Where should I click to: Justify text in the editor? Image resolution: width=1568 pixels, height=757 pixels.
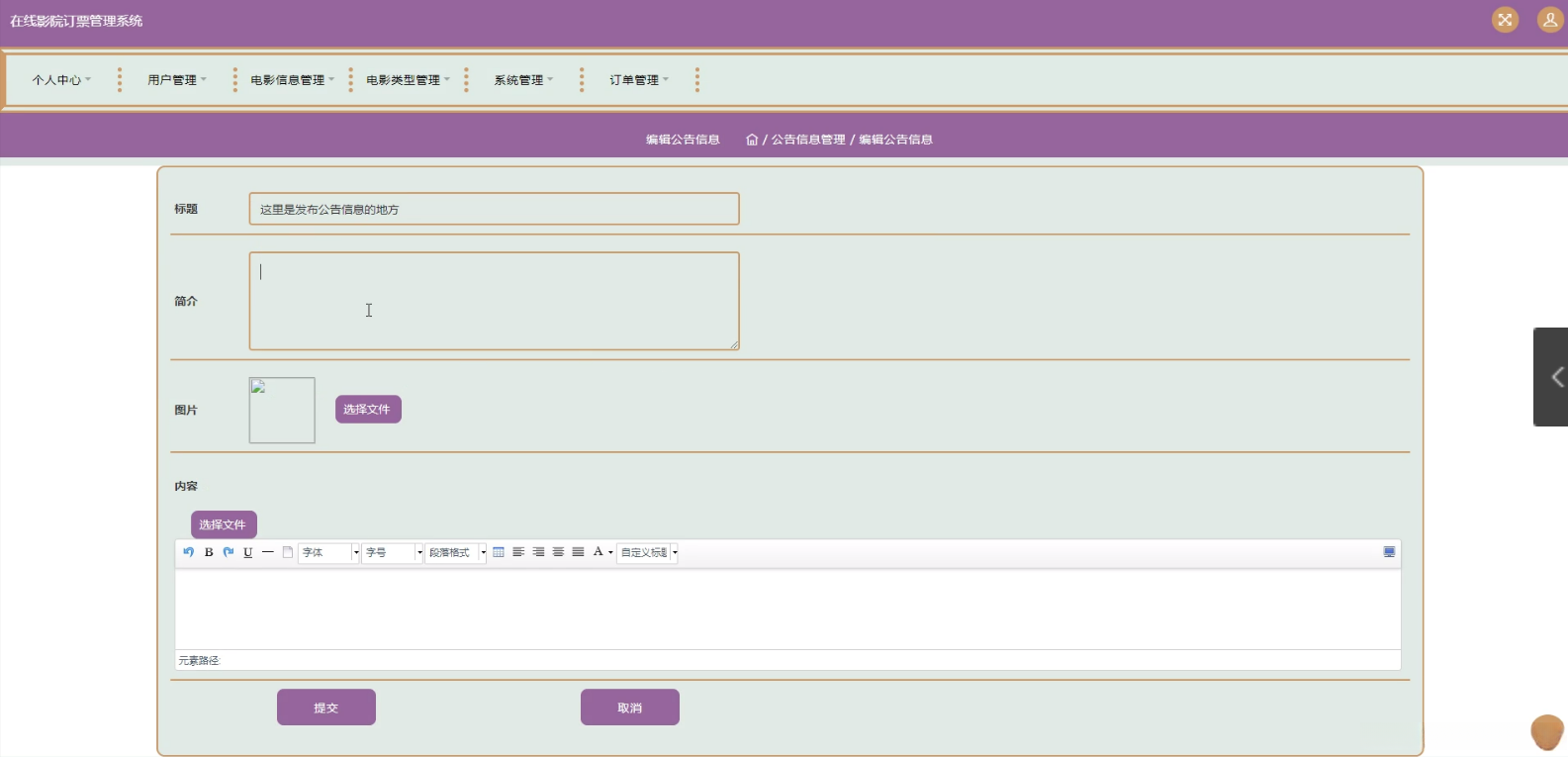578,552
